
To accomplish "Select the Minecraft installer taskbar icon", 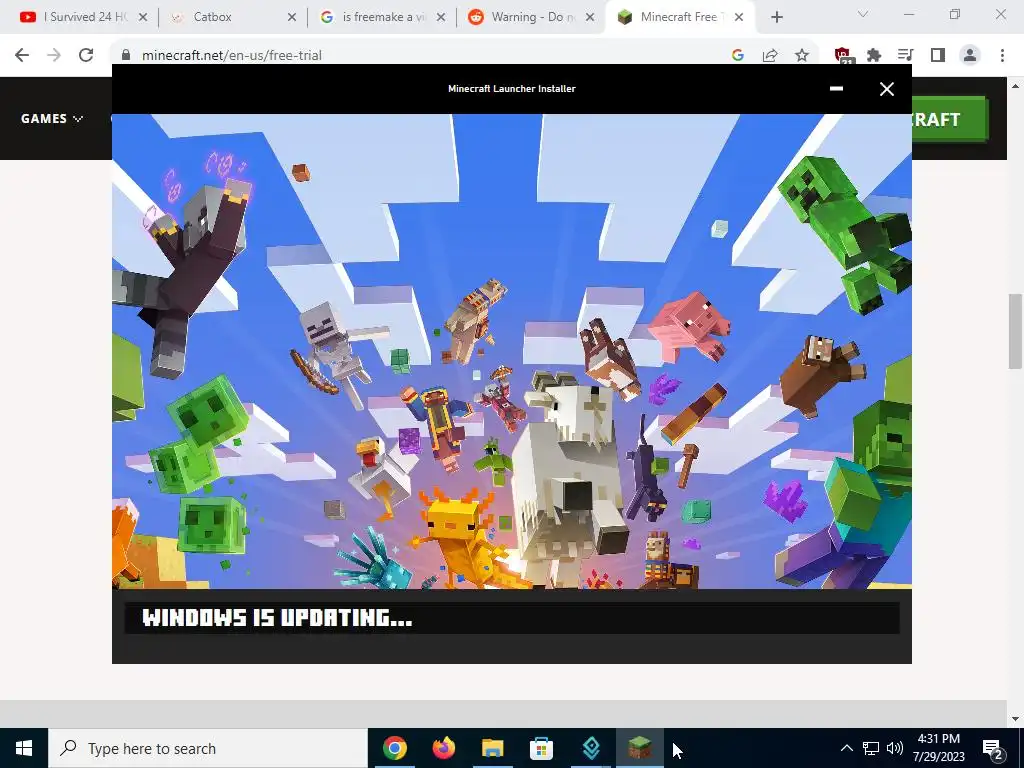I will [640, 748].
